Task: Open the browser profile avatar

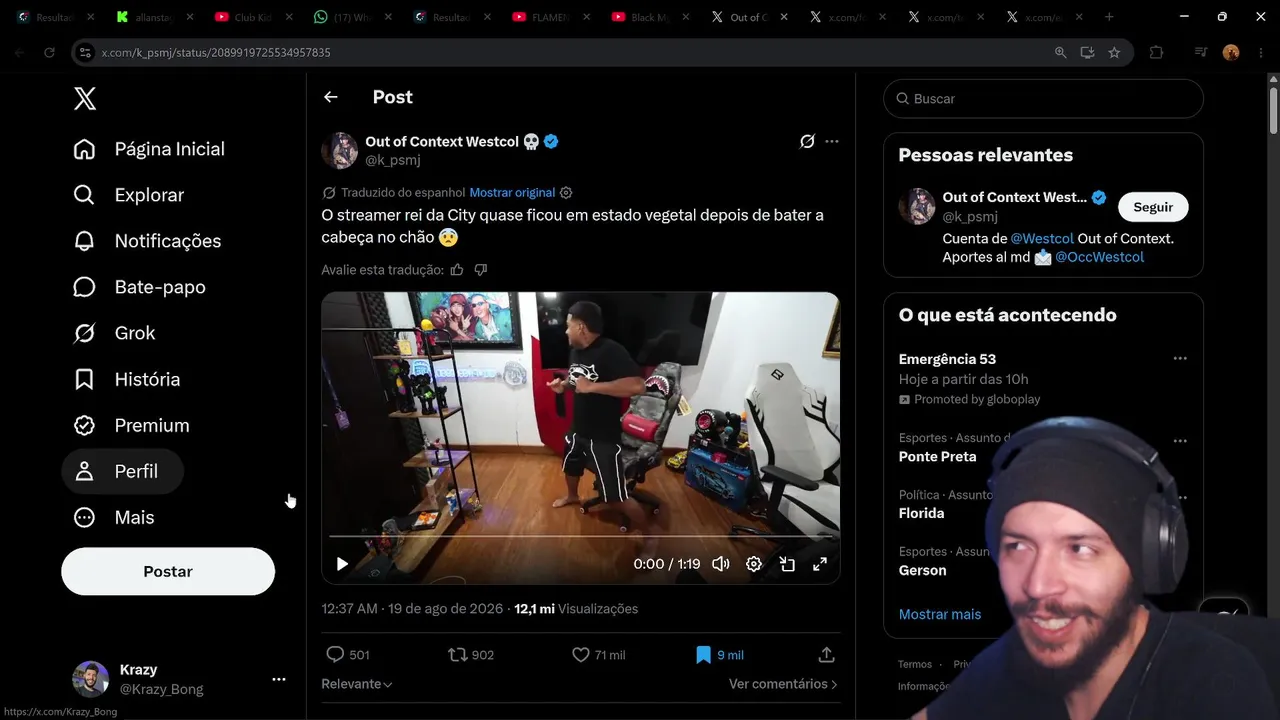Action: coord(1231,52)
